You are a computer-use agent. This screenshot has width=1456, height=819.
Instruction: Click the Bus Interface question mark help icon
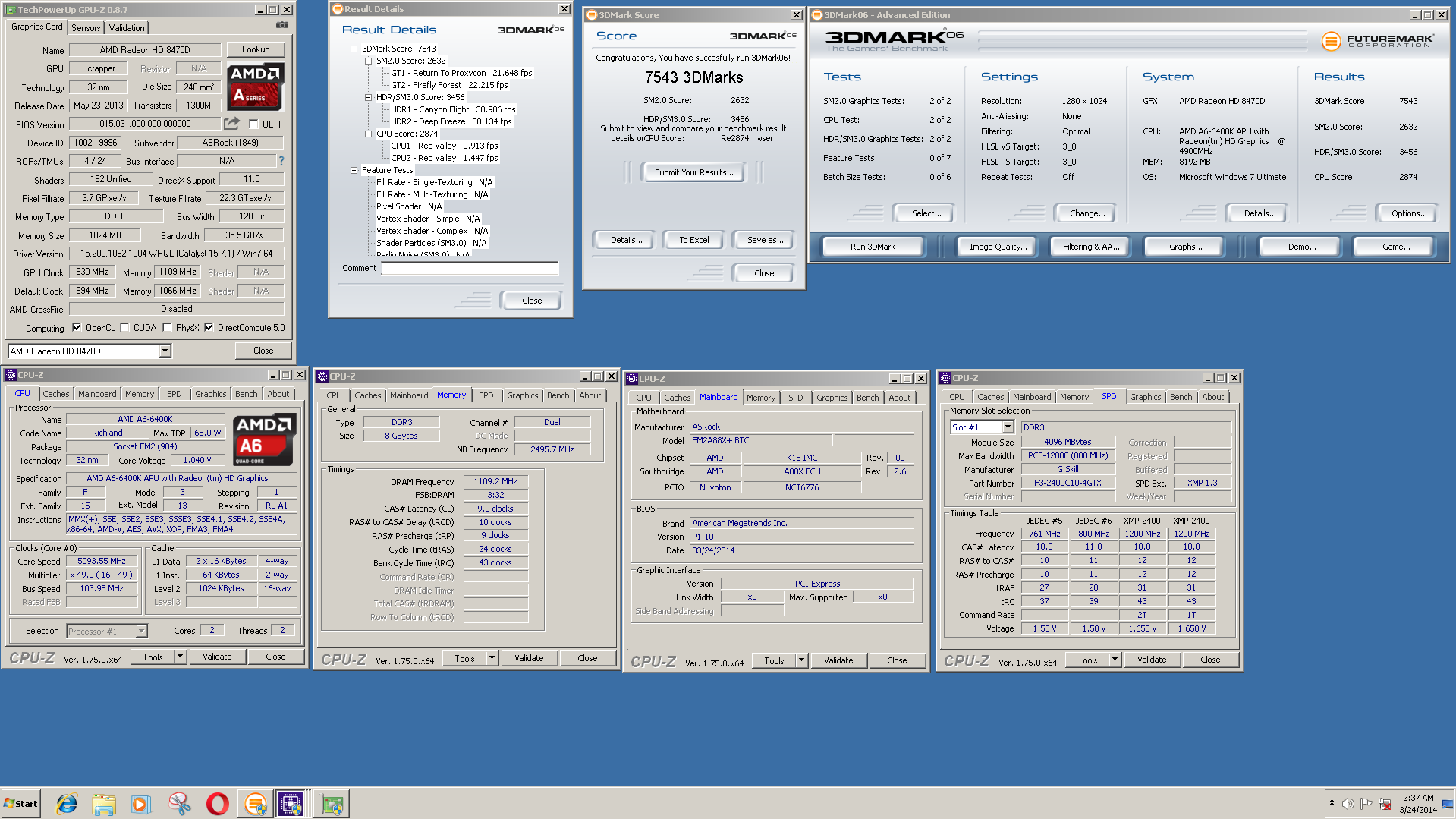281,161
